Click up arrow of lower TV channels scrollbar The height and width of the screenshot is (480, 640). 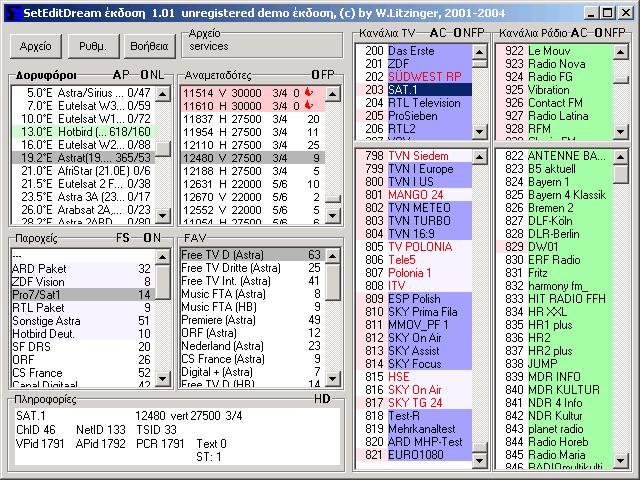click(480, 157)
